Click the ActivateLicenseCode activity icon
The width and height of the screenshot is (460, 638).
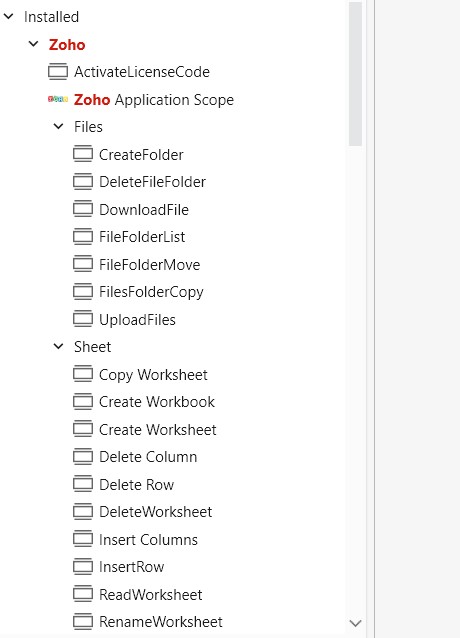(x=58, y=72)
